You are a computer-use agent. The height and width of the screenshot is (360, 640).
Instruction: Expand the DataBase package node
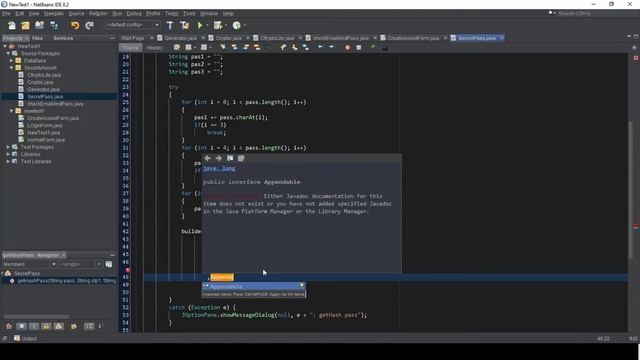coord(11,60)
